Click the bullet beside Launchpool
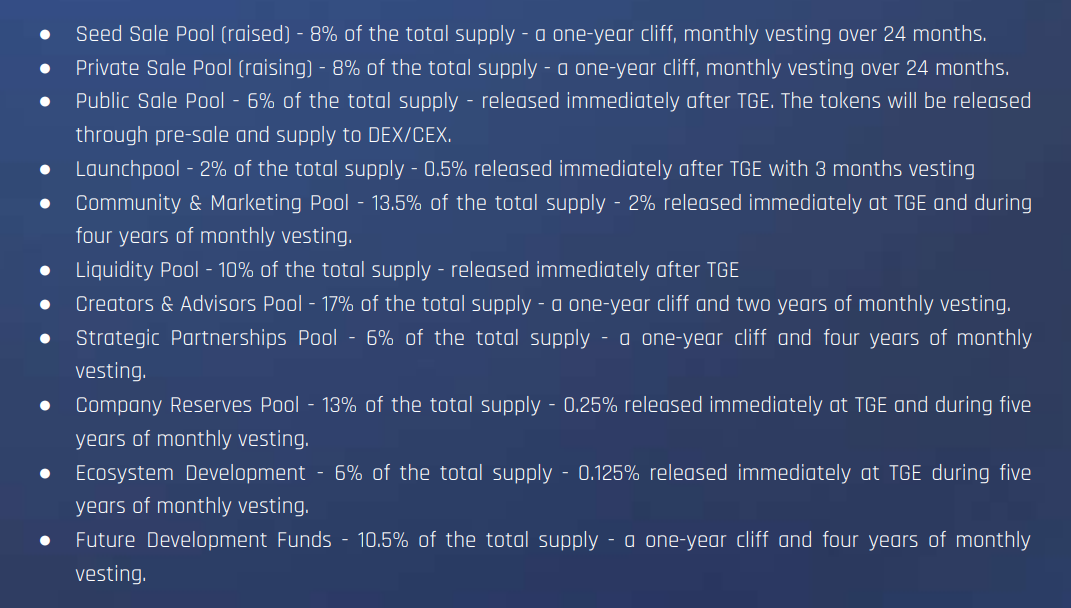Image resolution: width=1071 pixels, height=608 pixels. (45, 169)
